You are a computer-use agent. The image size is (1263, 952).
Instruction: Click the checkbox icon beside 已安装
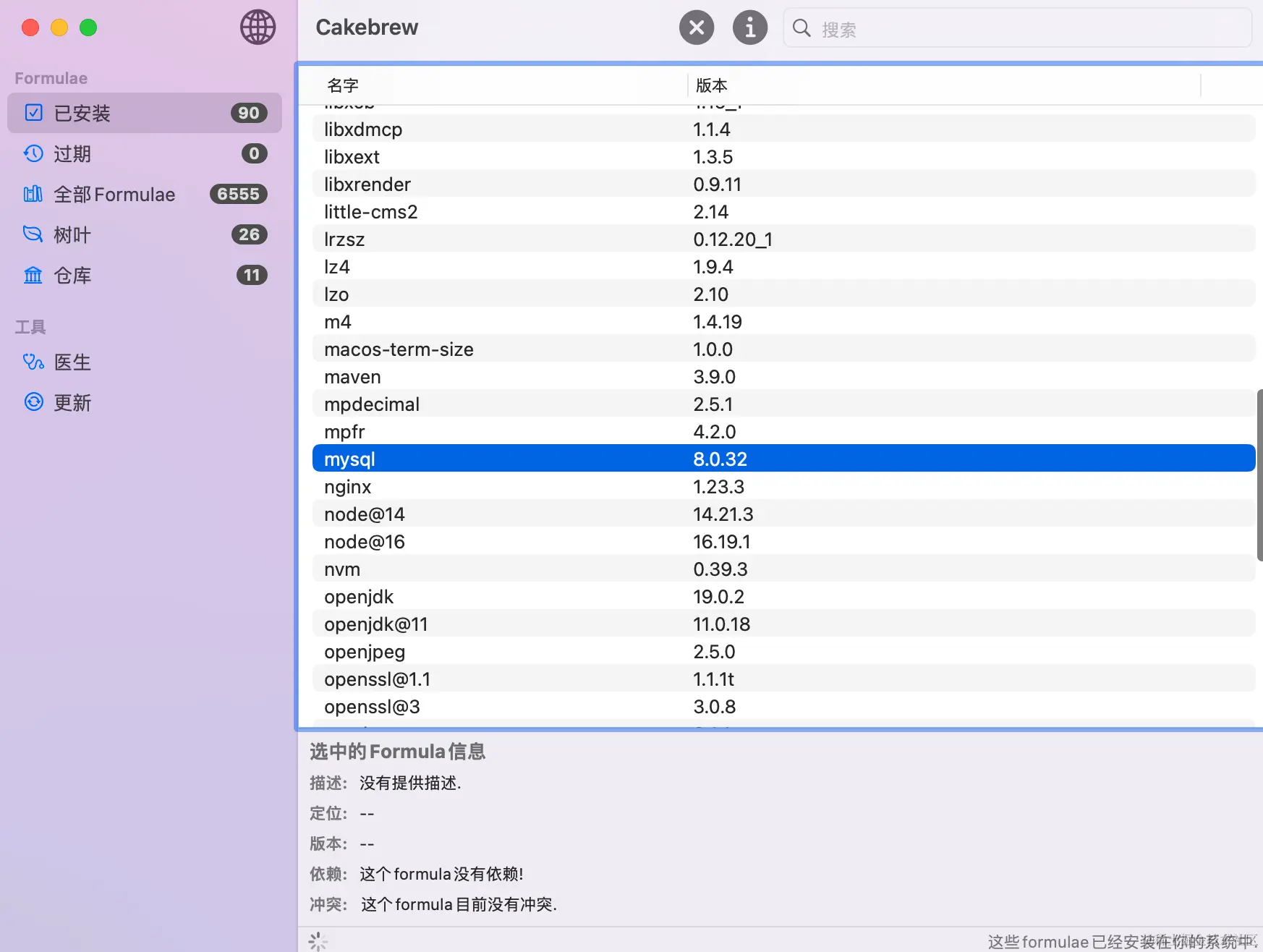[33, 113]
